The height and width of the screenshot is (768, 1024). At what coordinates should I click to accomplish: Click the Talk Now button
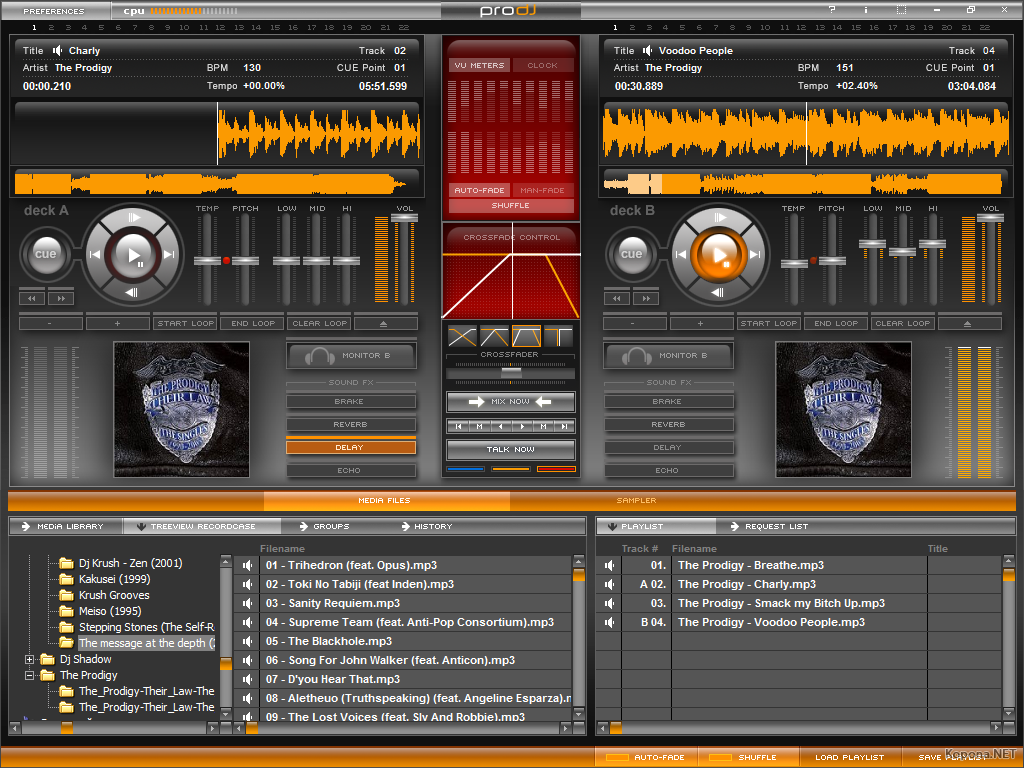(x=510, y=449)
